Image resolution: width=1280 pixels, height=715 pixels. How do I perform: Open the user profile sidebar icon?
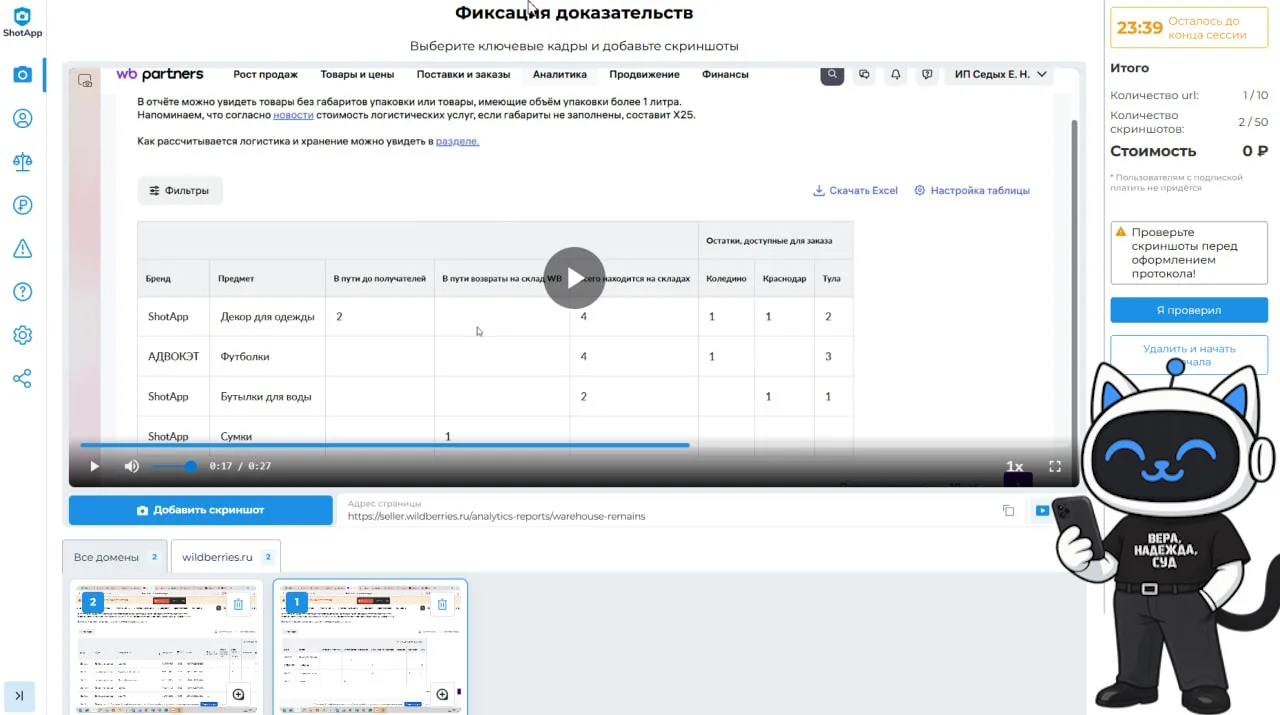tap(22, 119)
